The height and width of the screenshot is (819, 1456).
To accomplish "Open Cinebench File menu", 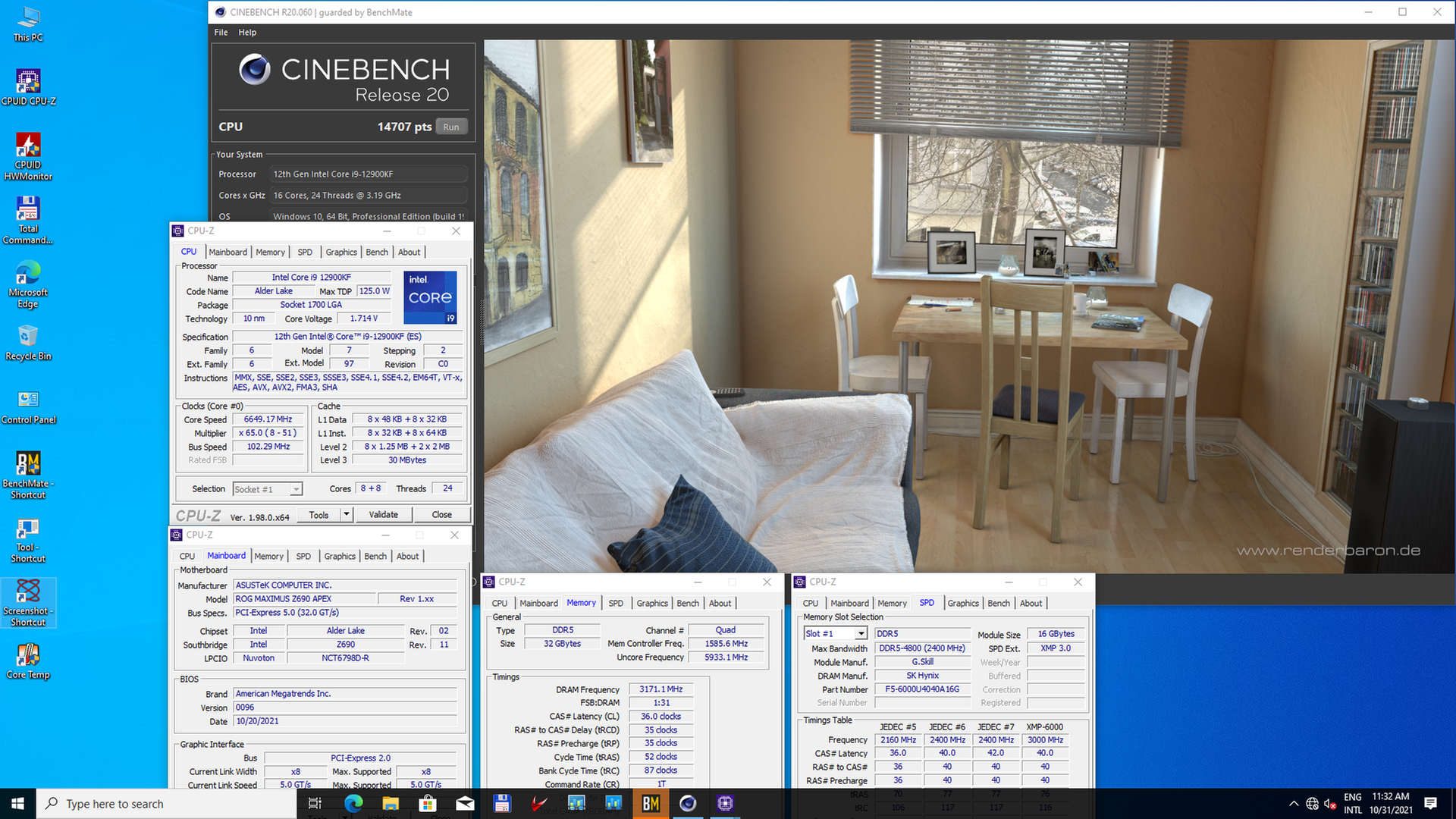I will click(221, 33).
